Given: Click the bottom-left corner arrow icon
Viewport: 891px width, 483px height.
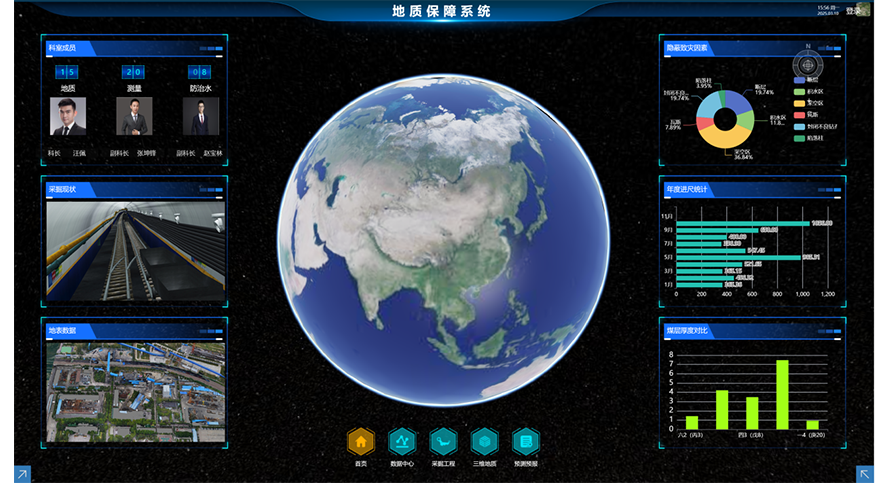Looking at the screenshot, I should (x=22, y=474).
